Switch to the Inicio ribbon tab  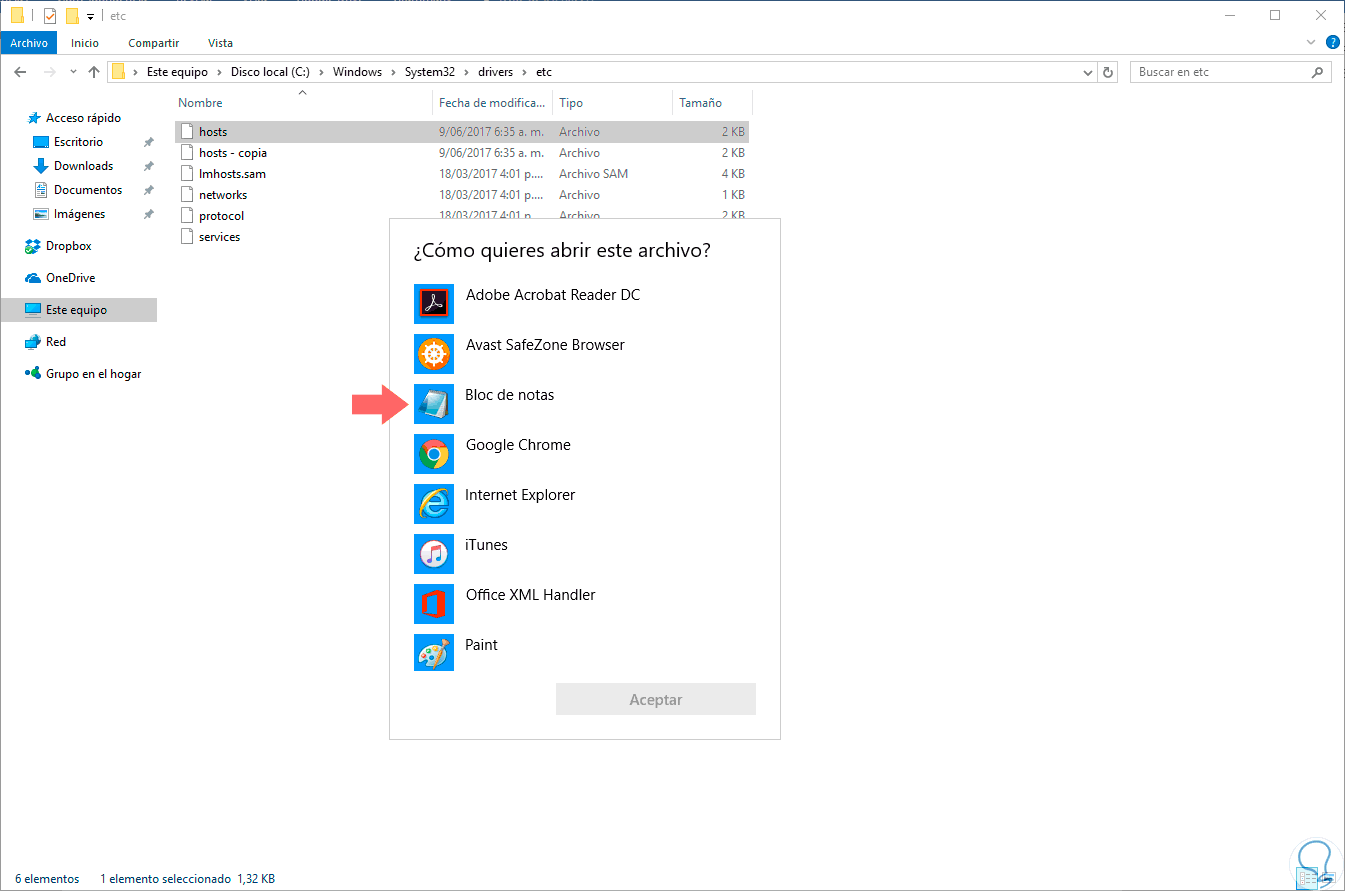tap(85, 43)
